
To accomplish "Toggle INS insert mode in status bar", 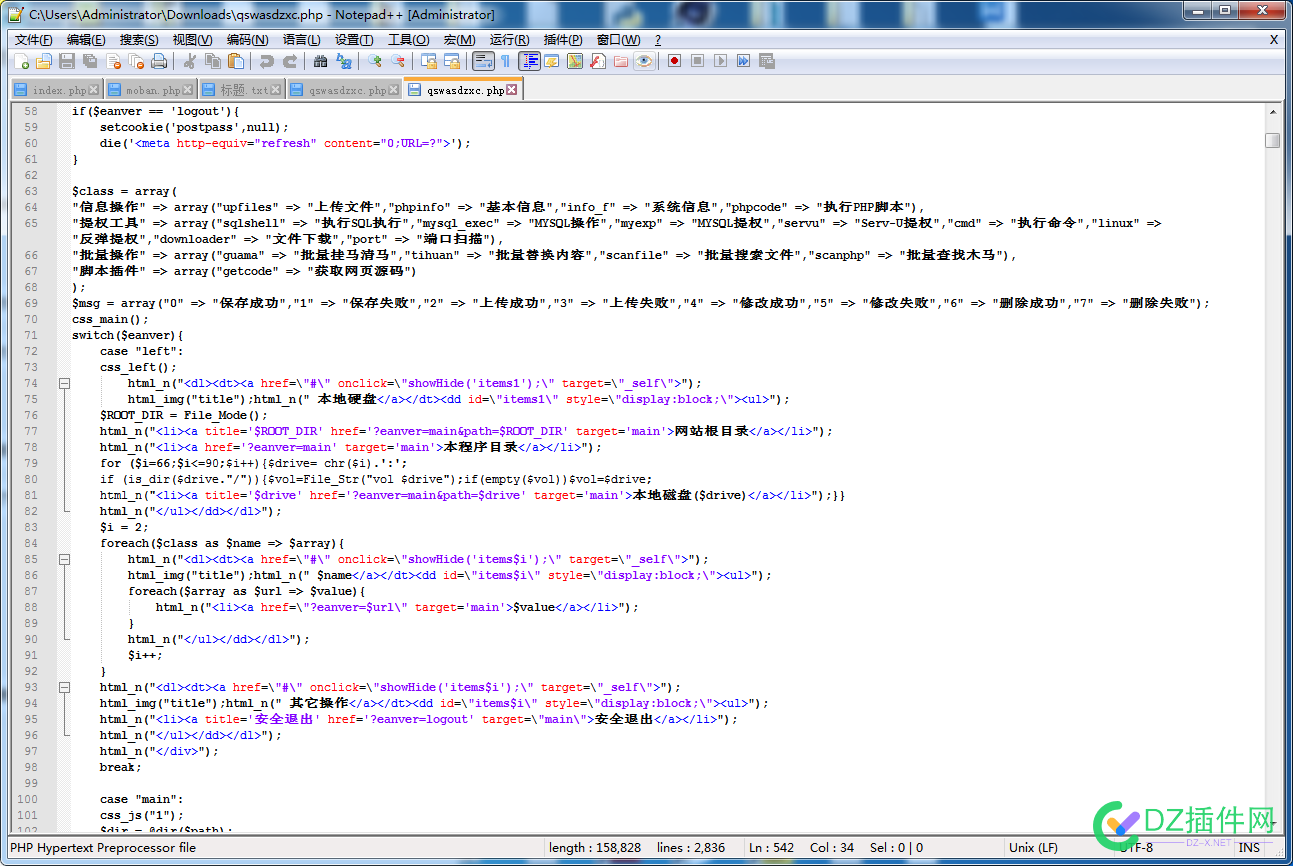I will (x=1250, y=848).
